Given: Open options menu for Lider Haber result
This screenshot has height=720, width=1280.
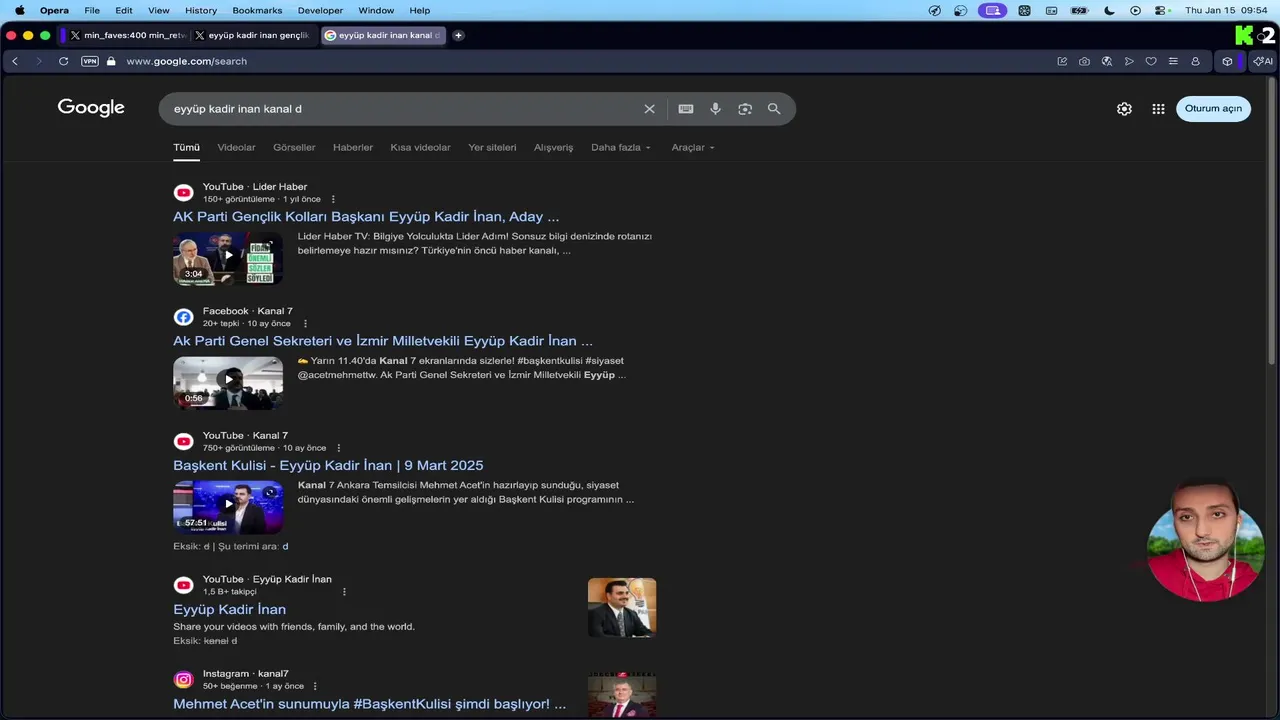Looking at the screenshot, I should [x=333, y=199].
